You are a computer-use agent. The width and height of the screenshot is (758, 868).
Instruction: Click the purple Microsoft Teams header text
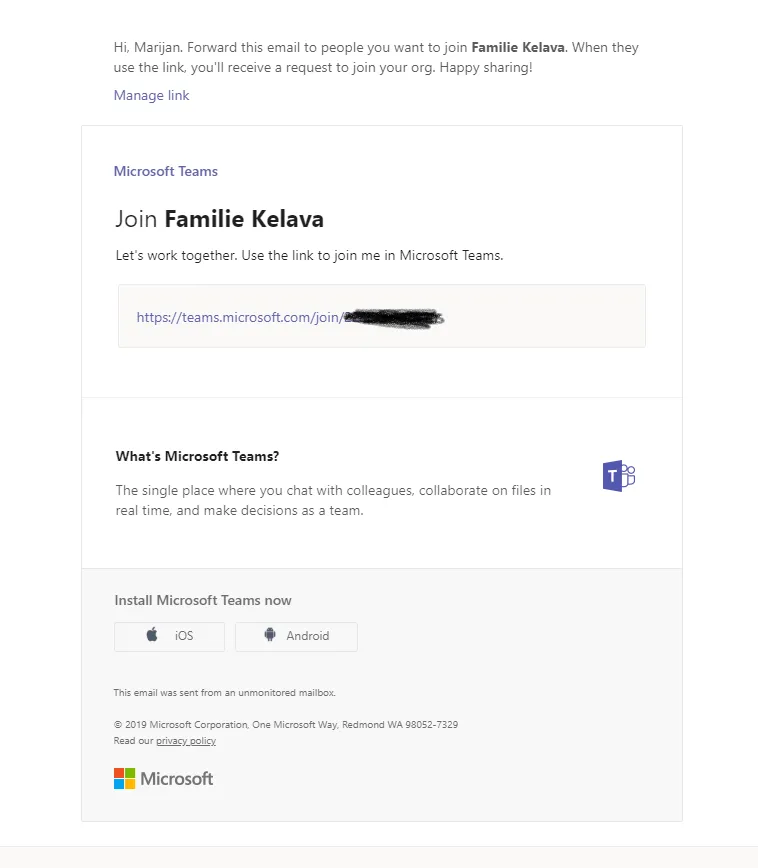coord(166,171)
